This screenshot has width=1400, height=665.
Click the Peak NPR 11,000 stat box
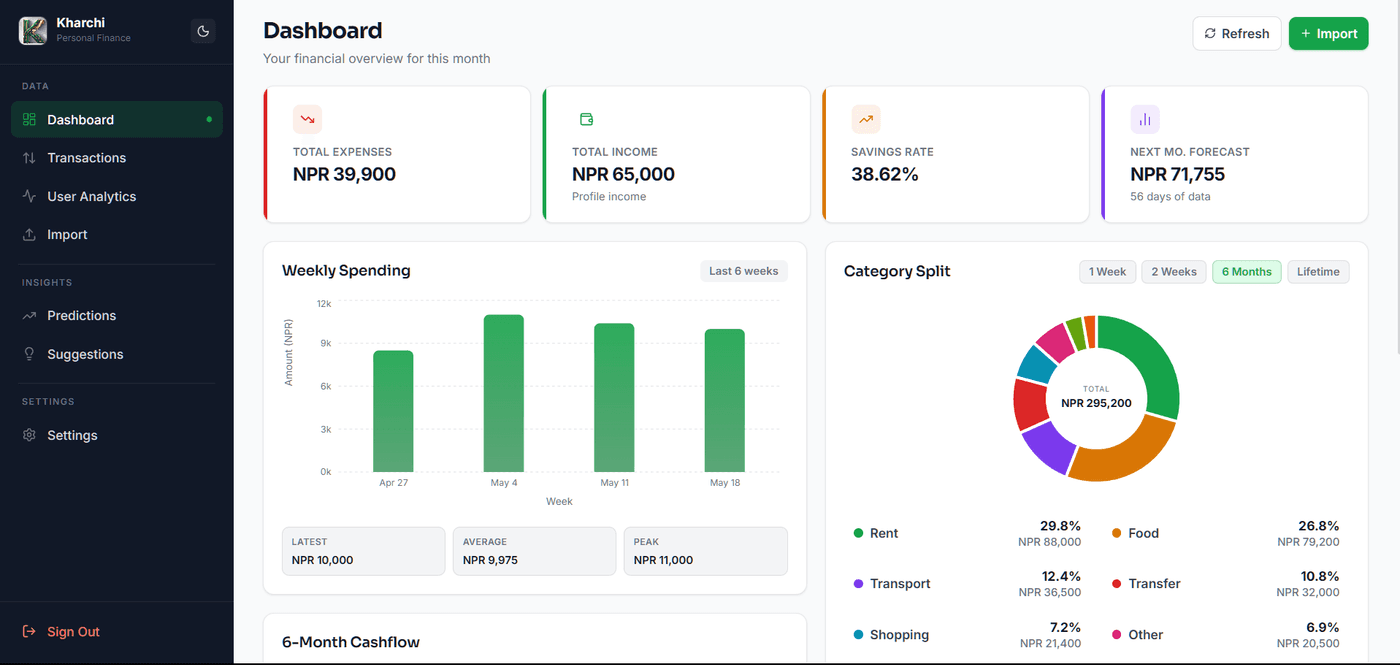pos(705,551)
